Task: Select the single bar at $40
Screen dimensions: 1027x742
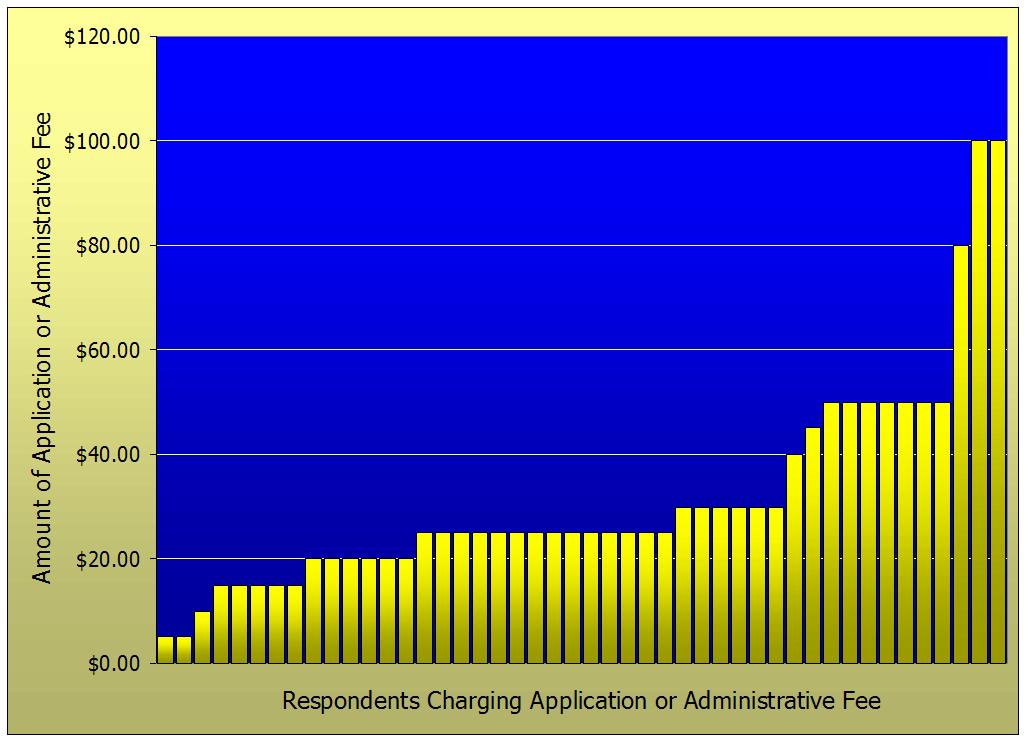Action: (x=794, y=559)
